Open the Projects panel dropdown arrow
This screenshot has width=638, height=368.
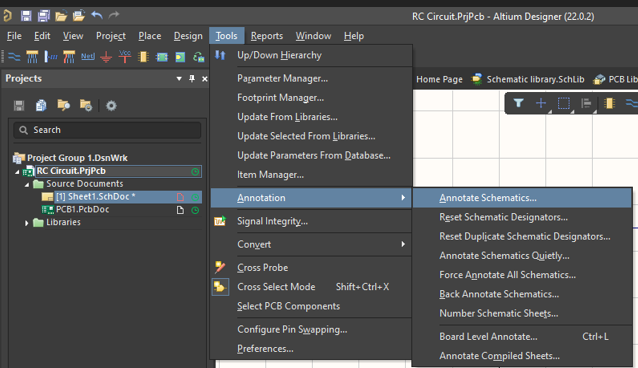tap(179, 79)
